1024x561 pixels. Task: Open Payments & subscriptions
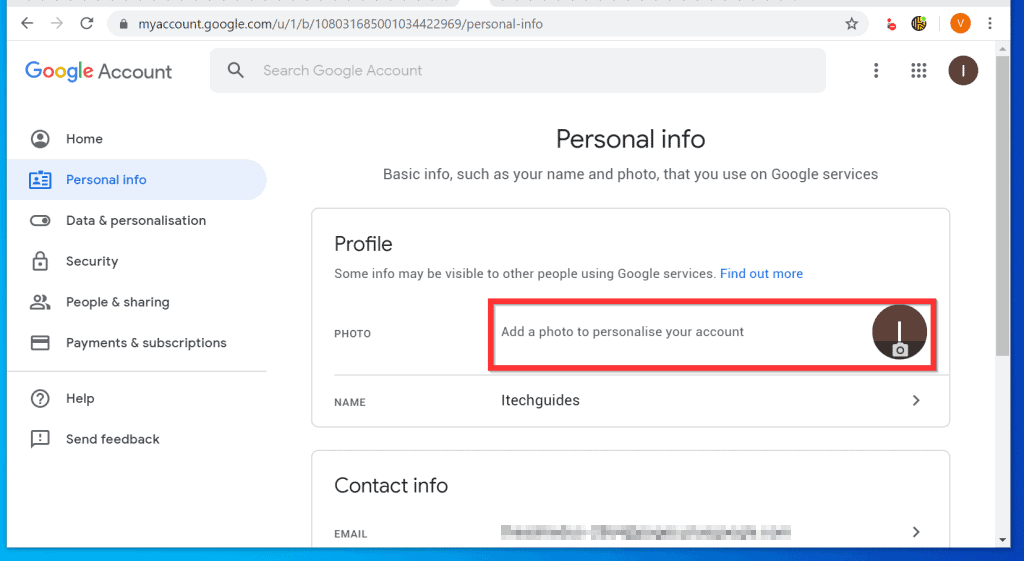click(x=146, y=343)
